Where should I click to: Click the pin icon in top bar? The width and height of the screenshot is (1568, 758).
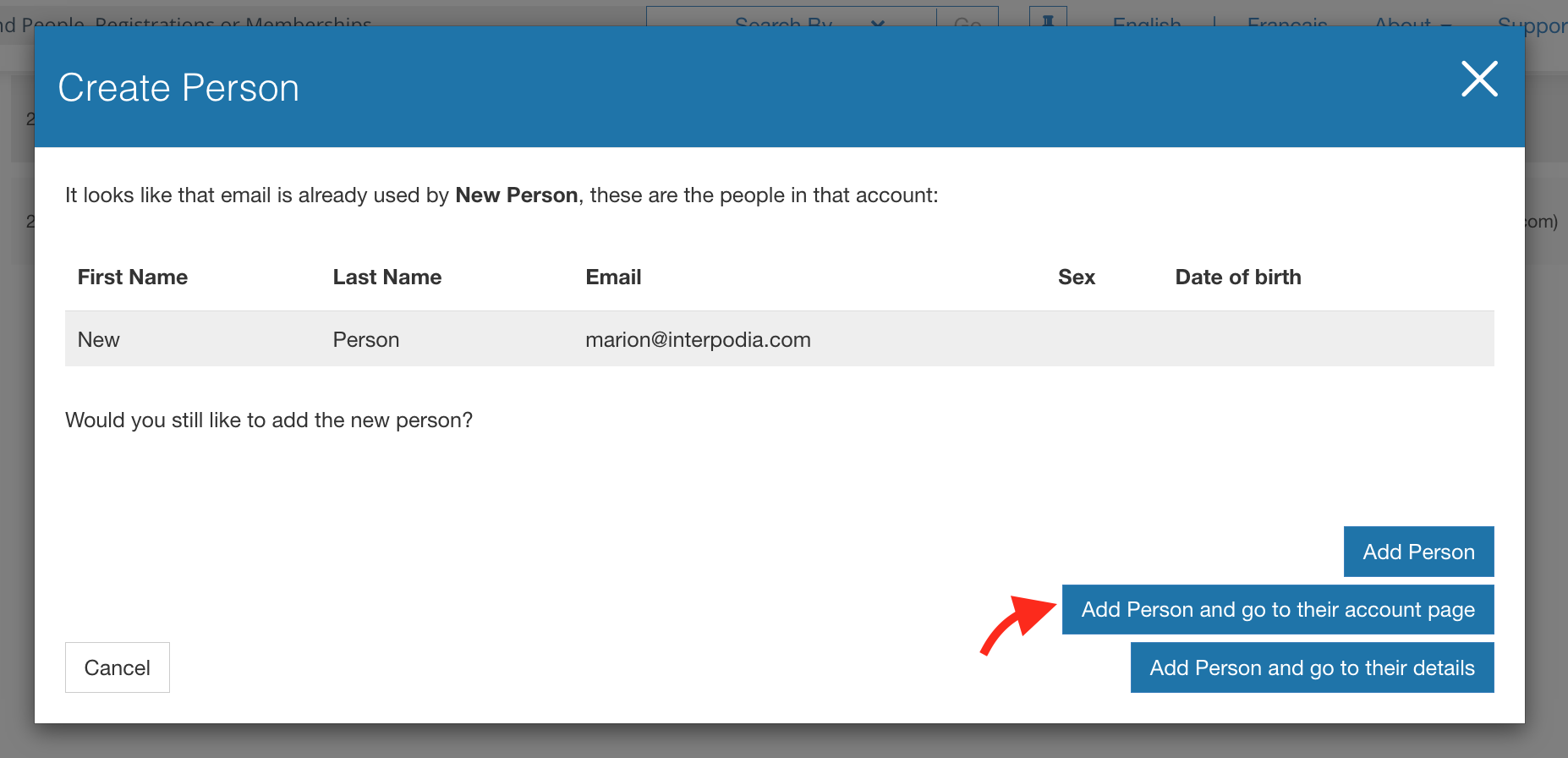click(x=1048, y=19)
